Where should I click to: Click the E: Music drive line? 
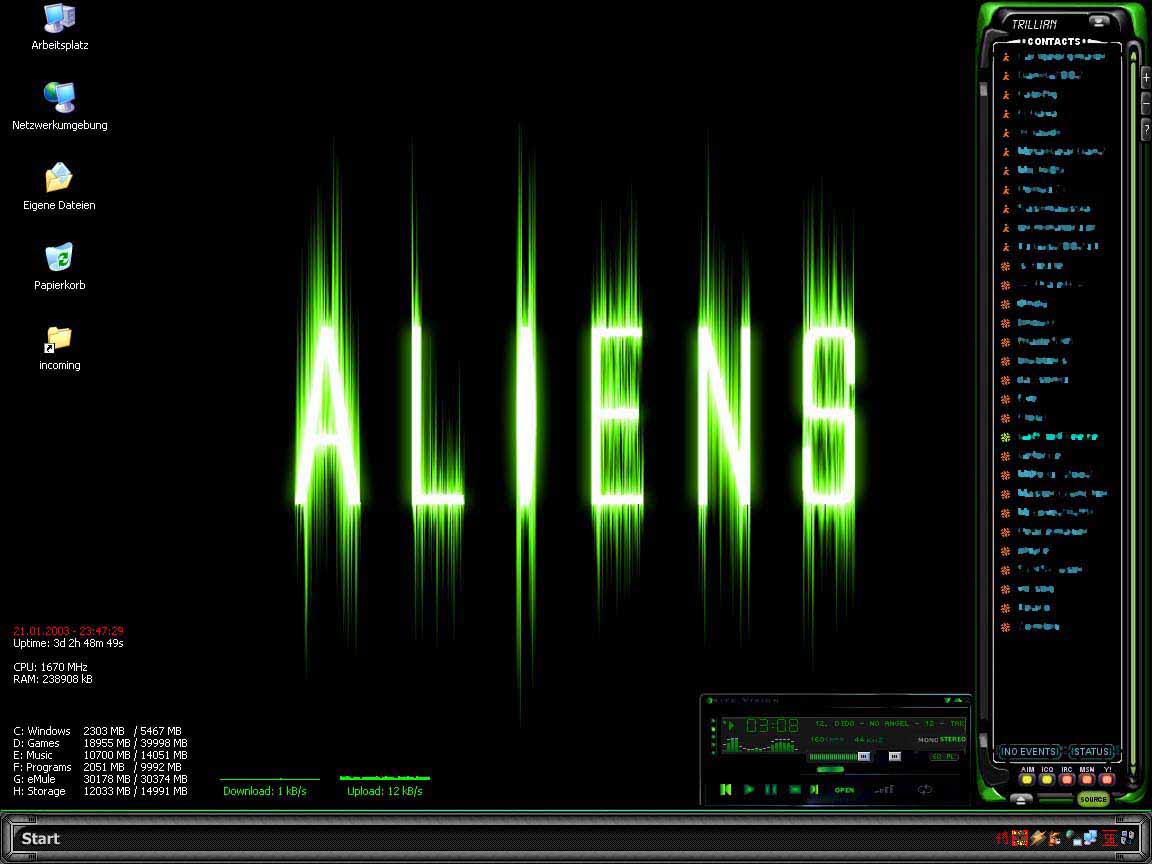100,755
